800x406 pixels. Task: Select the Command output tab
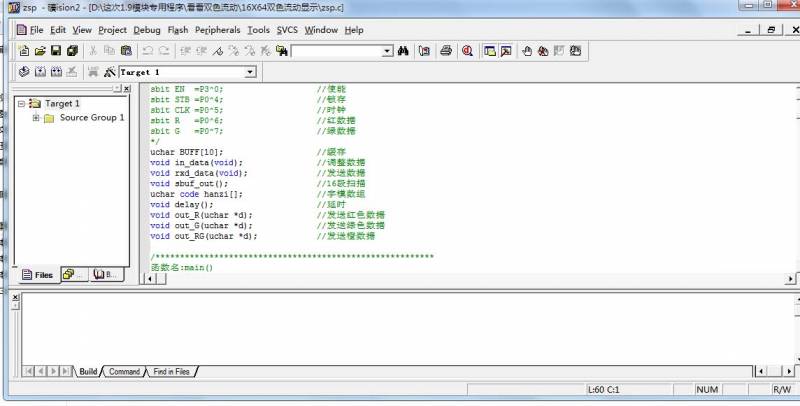(x=124, y=372)
